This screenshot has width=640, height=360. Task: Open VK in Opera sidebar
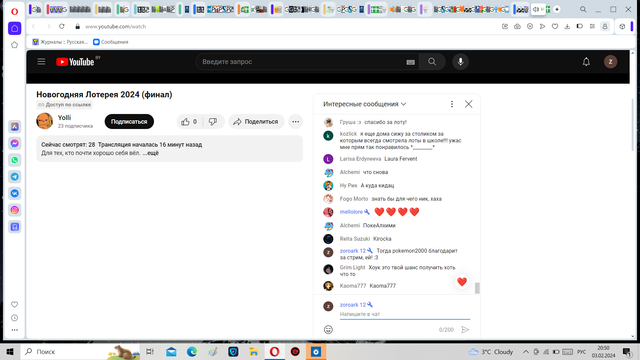coord(15,193)
